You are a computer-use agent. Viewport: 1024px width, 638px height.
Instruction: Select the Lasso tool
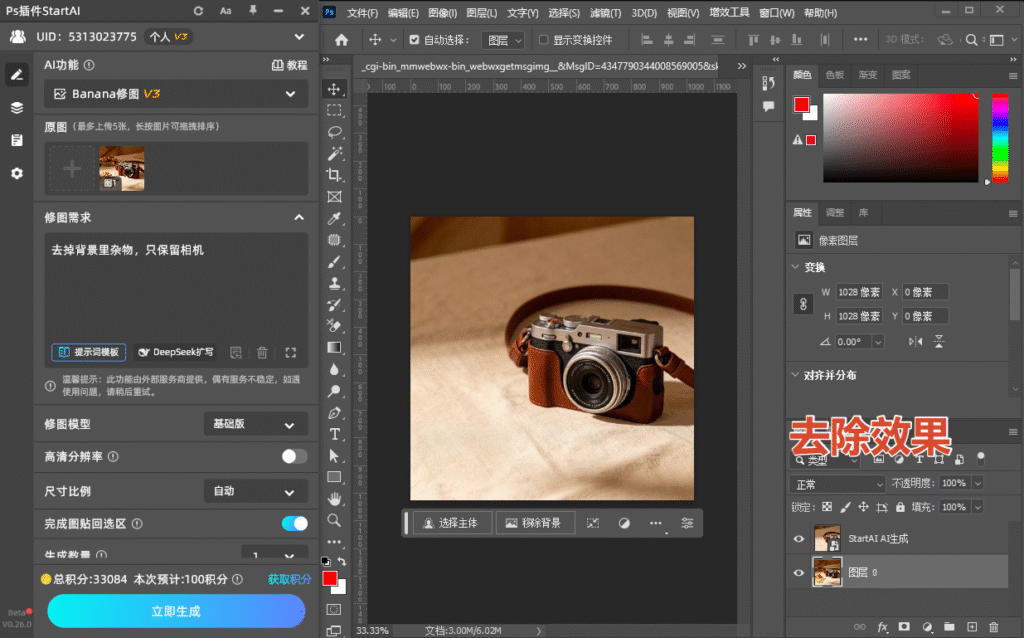334,132
